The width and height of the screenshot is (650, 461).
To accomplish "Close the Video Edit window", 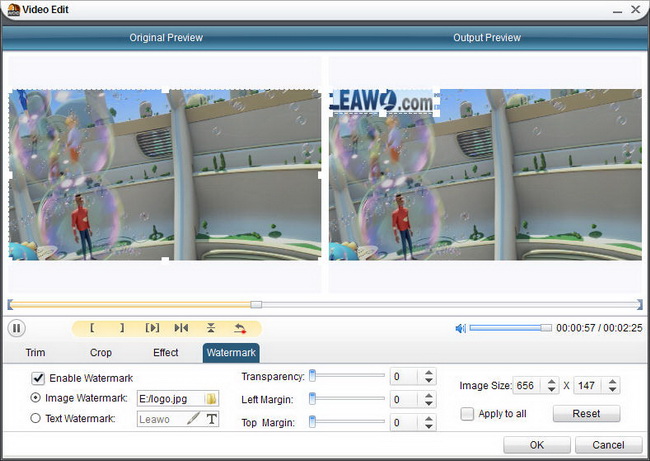I will (635, 9).
